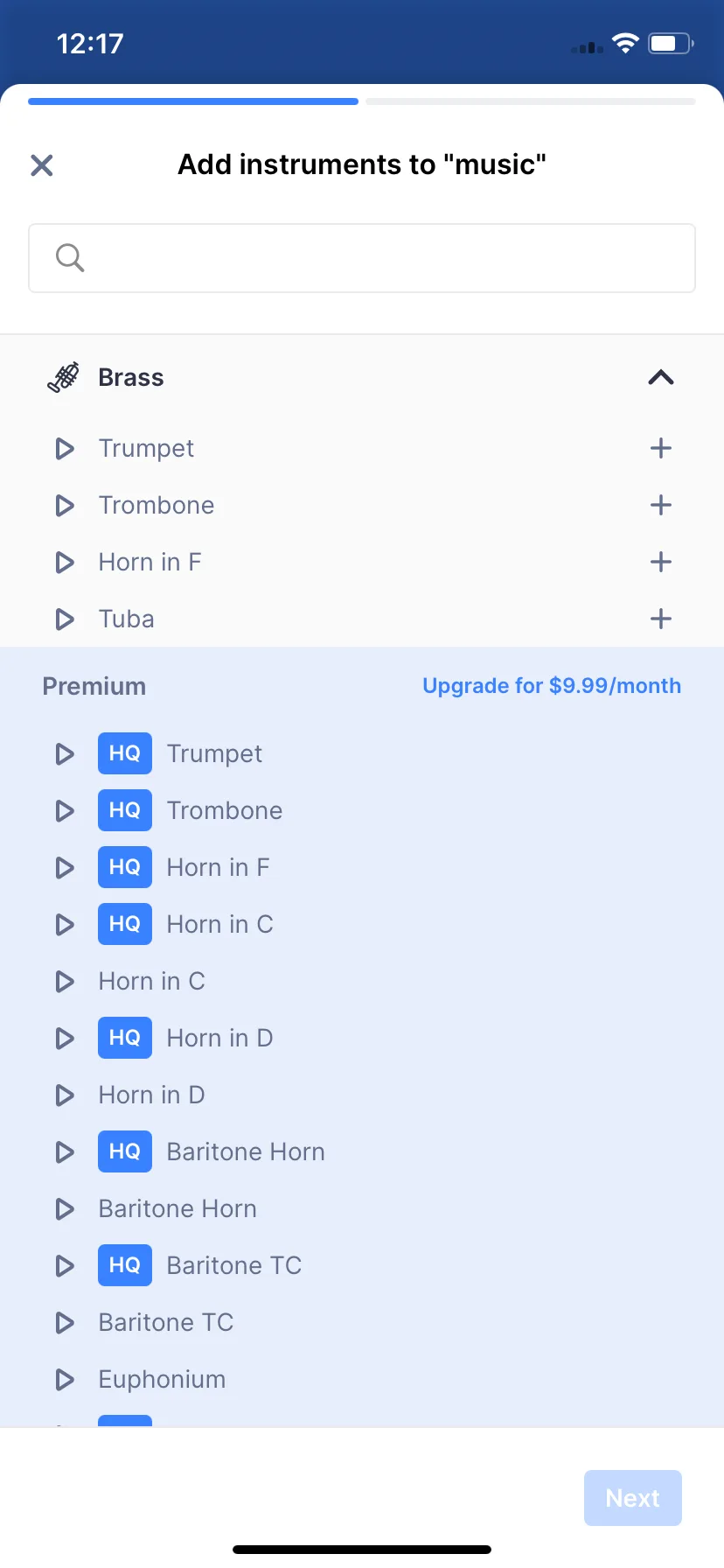
Task: Preview the free Trumpet sound
Action: pos(65,449)
